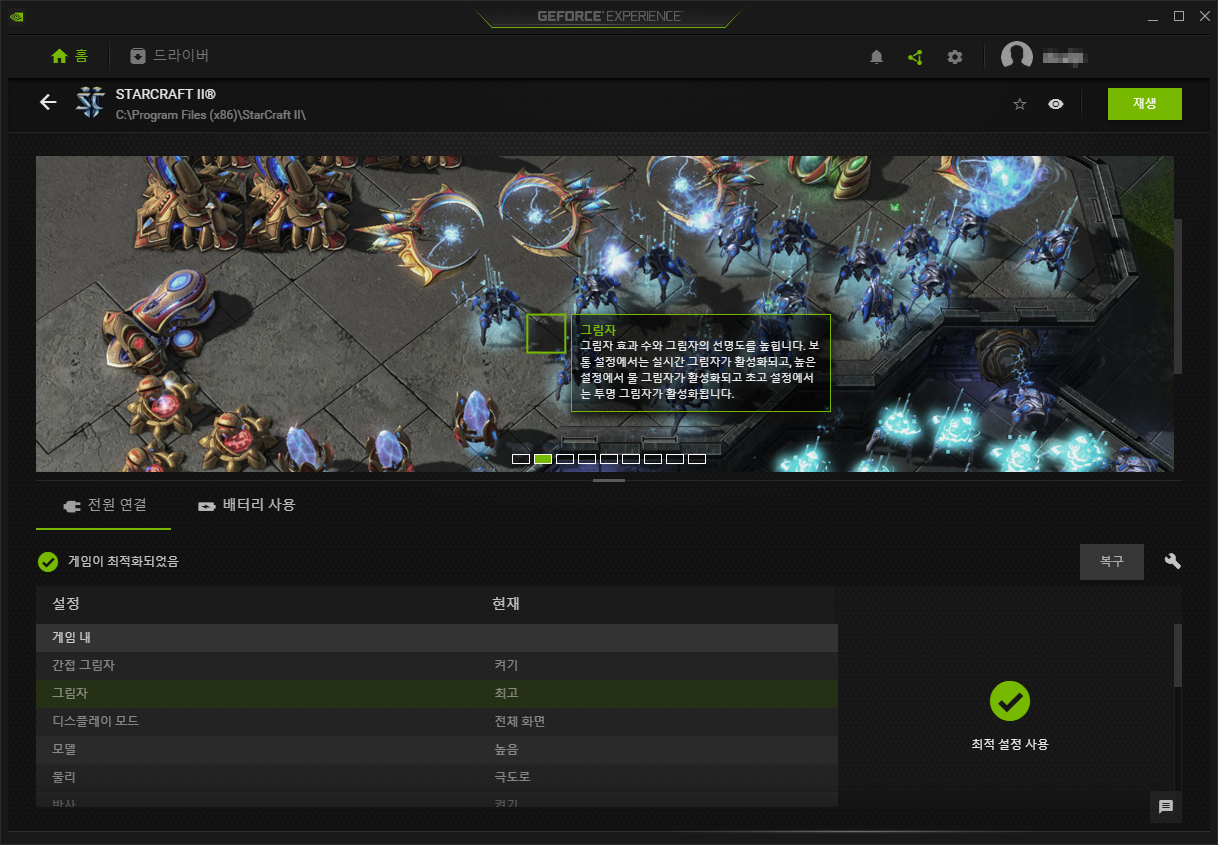The width and height of the screenshot is (1218, 845).
Task: Mark StarCraft II as favorite with star
Action: [1020, 104]
